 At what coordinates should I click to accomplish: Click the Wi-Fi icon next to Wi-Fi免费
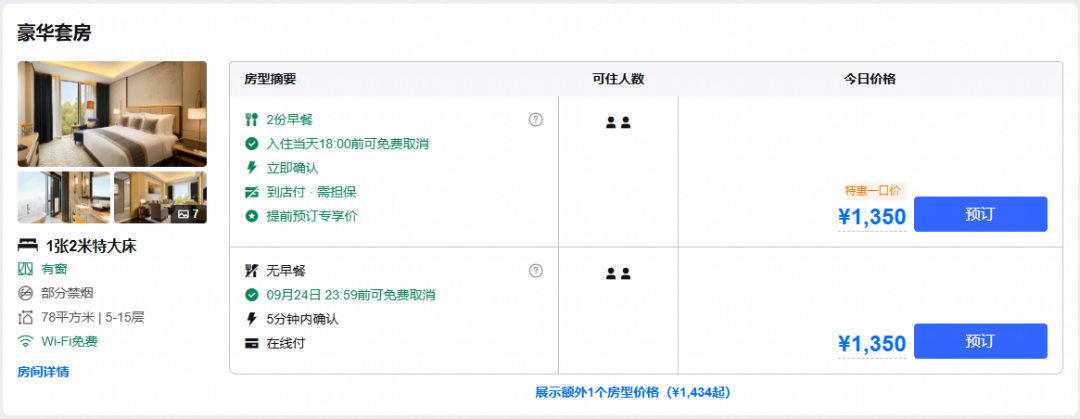pyautogui.click(x=25, y=341)
